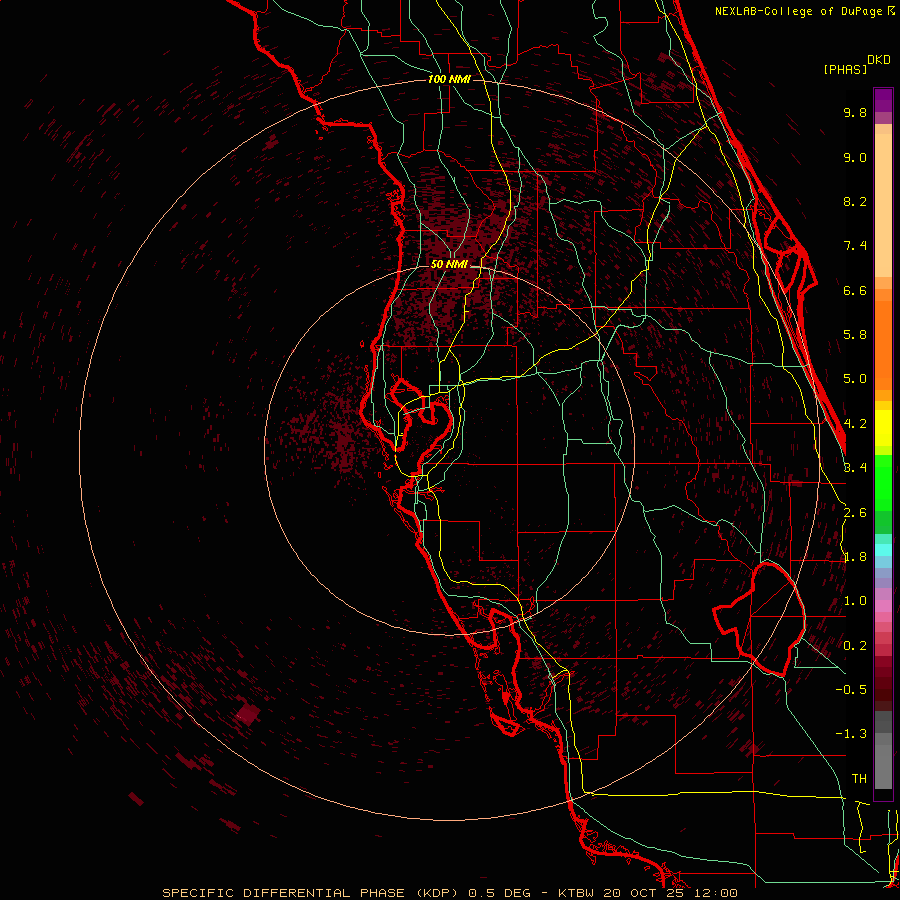Select the -1.3 scale value
The image size is (900, 900).
point(851,734)
